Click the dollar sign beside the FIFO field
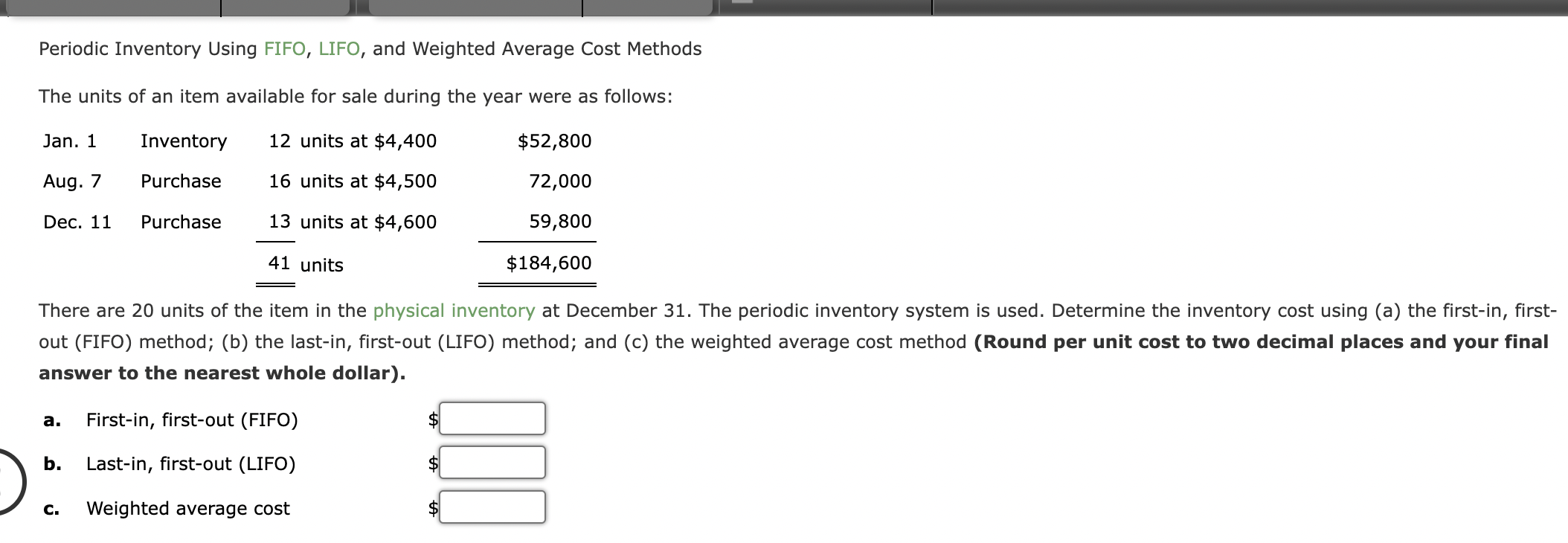Viewport: 1568px width, 543px height. coord(432,419)
